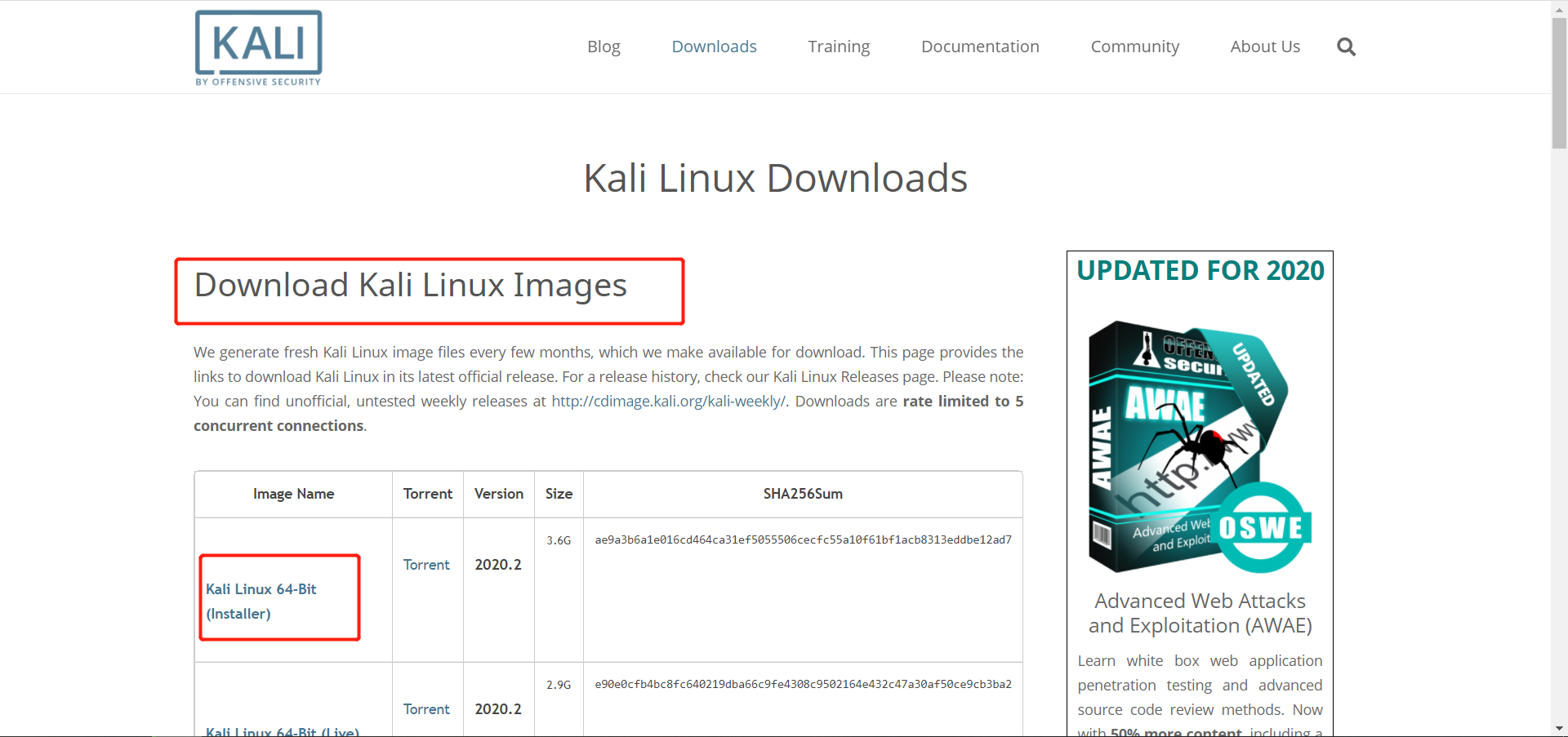Open the Kali Linux 64-Bit (Live) link
This screenshot has height=737, width=1568.
click(x=283, y=731)
